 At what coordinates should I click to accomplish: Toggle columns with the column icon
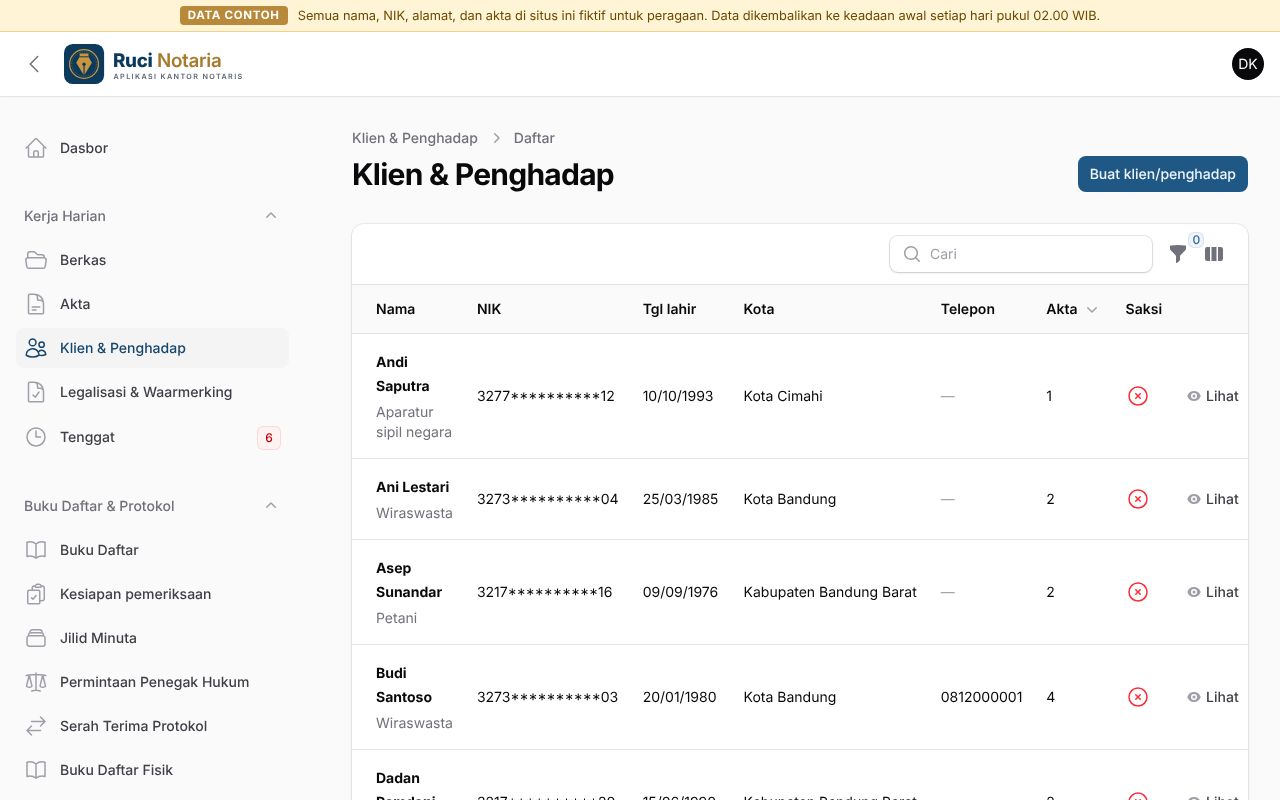(x=1214, y=254)
